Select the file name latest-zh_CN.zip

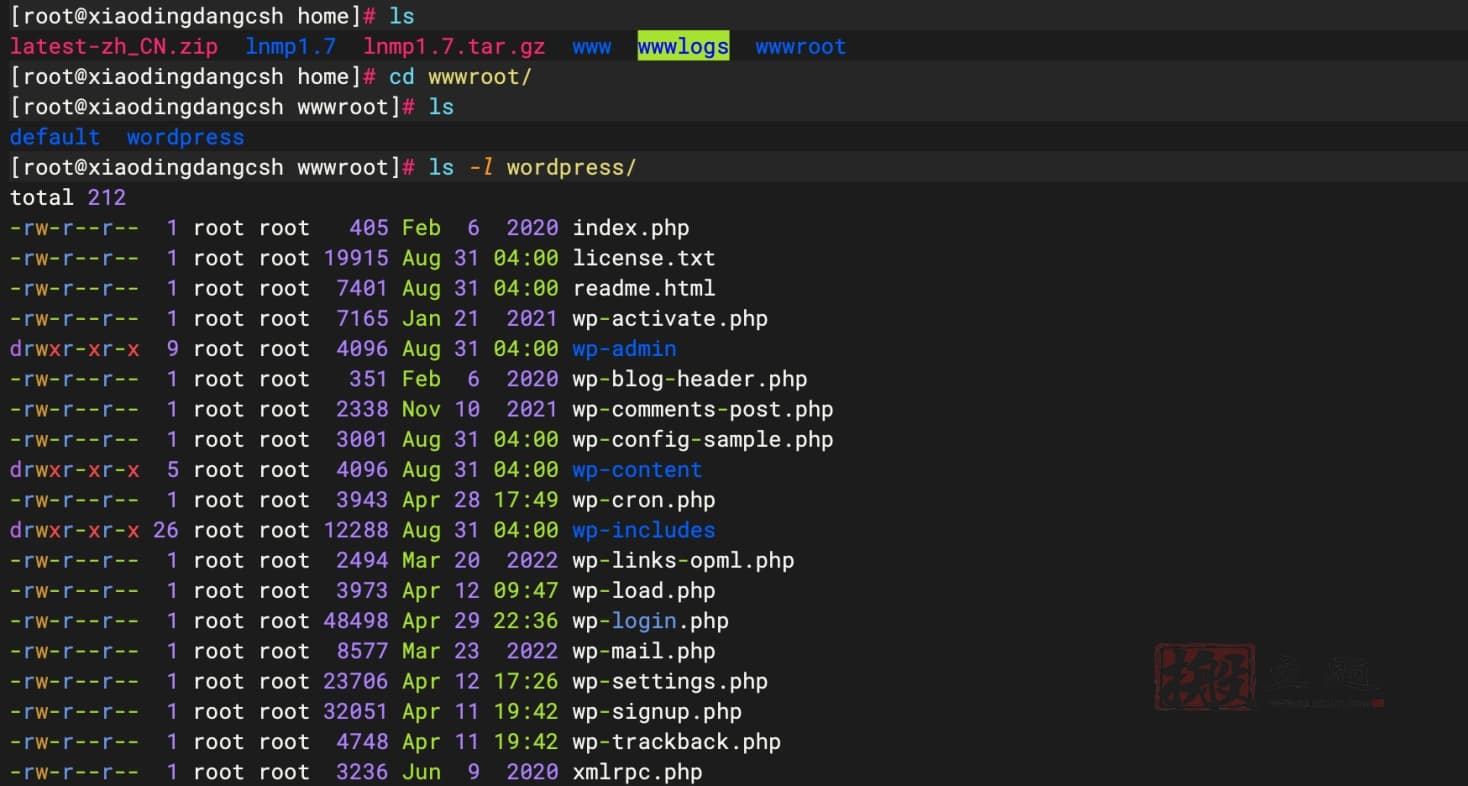(x=114, y=46)
